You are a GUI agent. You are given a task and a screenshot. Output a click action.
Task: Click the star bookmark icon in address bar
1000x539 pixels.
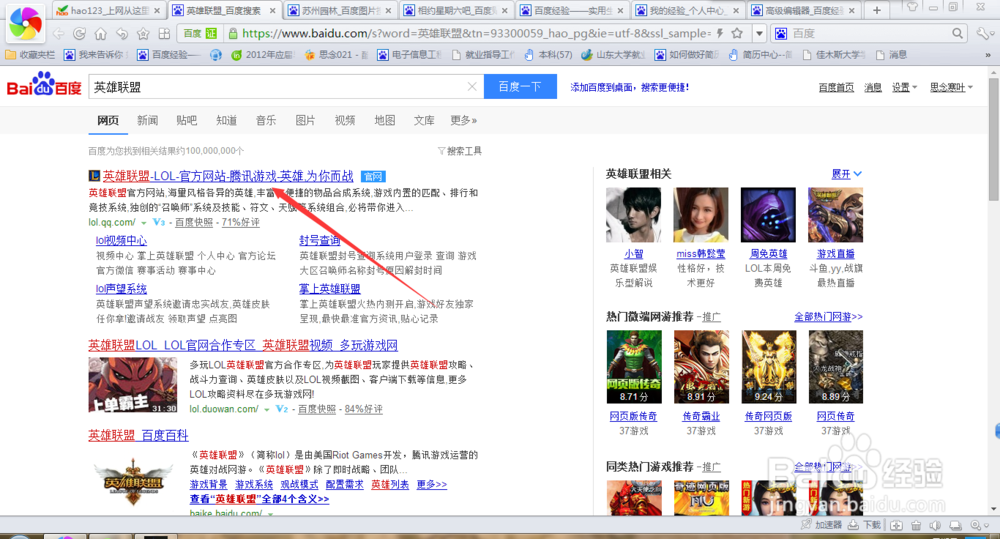(737, 33)
